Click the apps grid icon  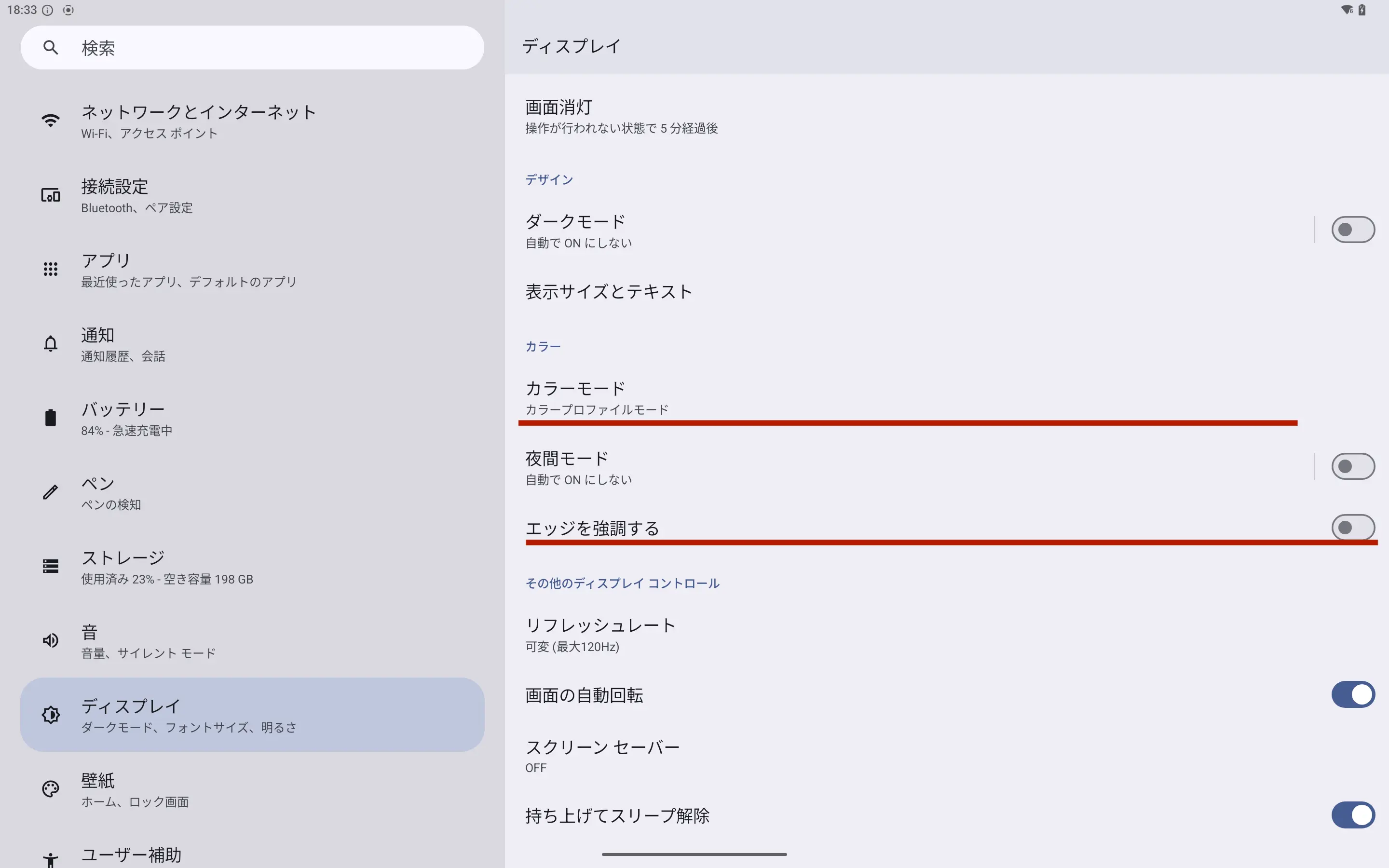click(x=51, y=269)
